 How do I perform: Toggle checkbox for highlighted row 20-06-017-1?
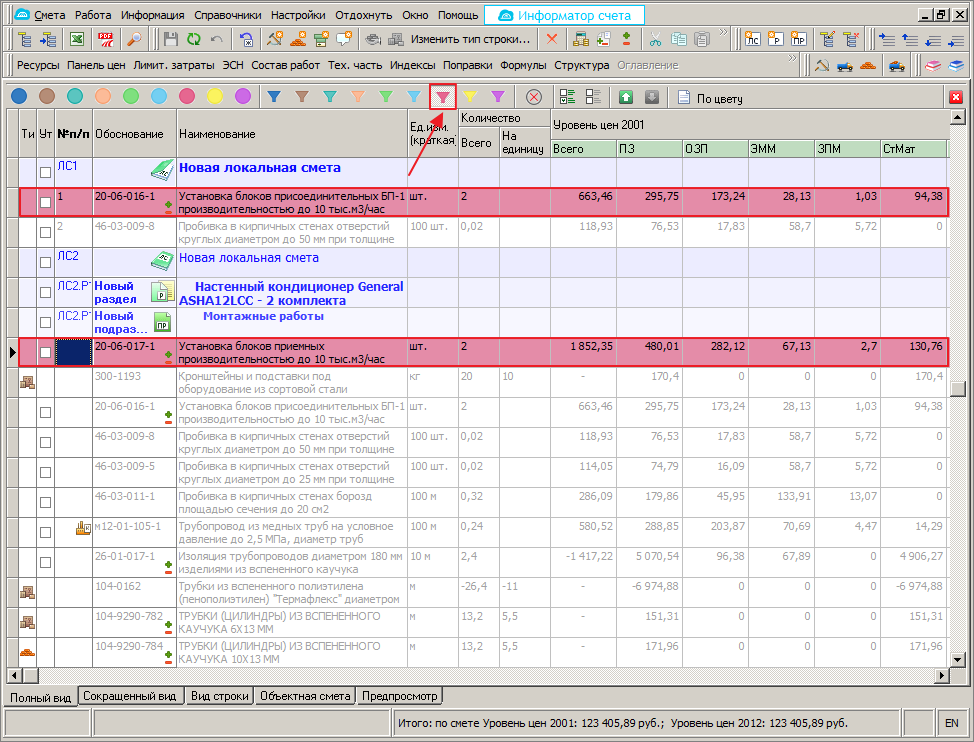coord(45,352)
